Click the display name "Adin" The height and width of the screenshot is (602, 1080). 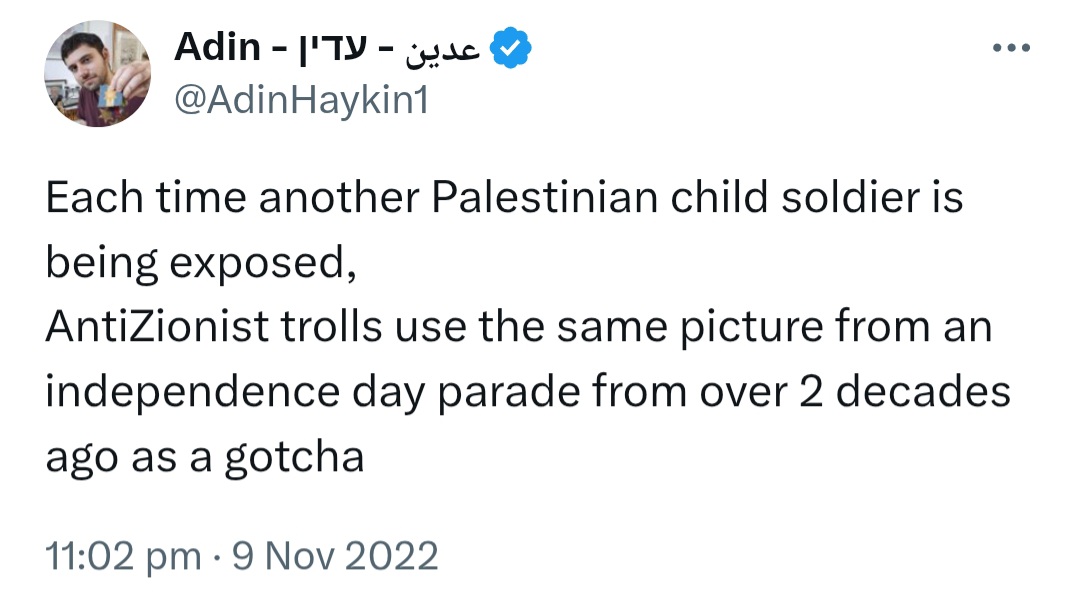218,48
